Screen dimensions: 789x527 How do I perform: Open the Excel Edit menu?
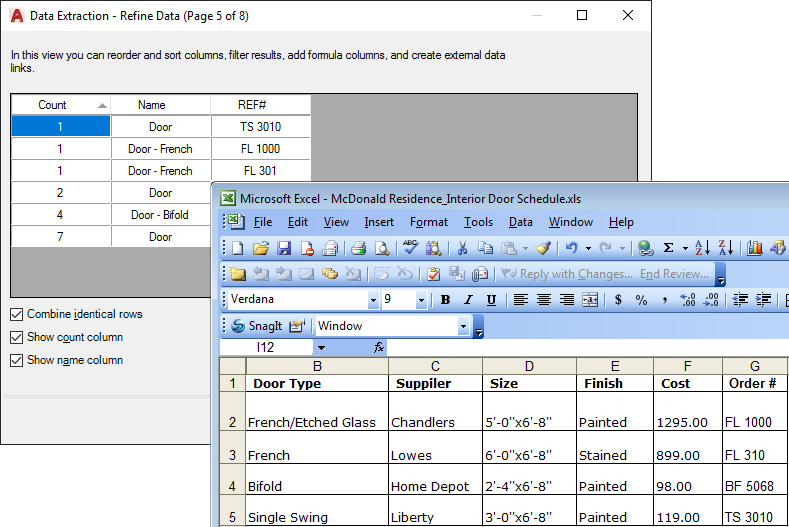pyautogui.click(x=298, y=222)
